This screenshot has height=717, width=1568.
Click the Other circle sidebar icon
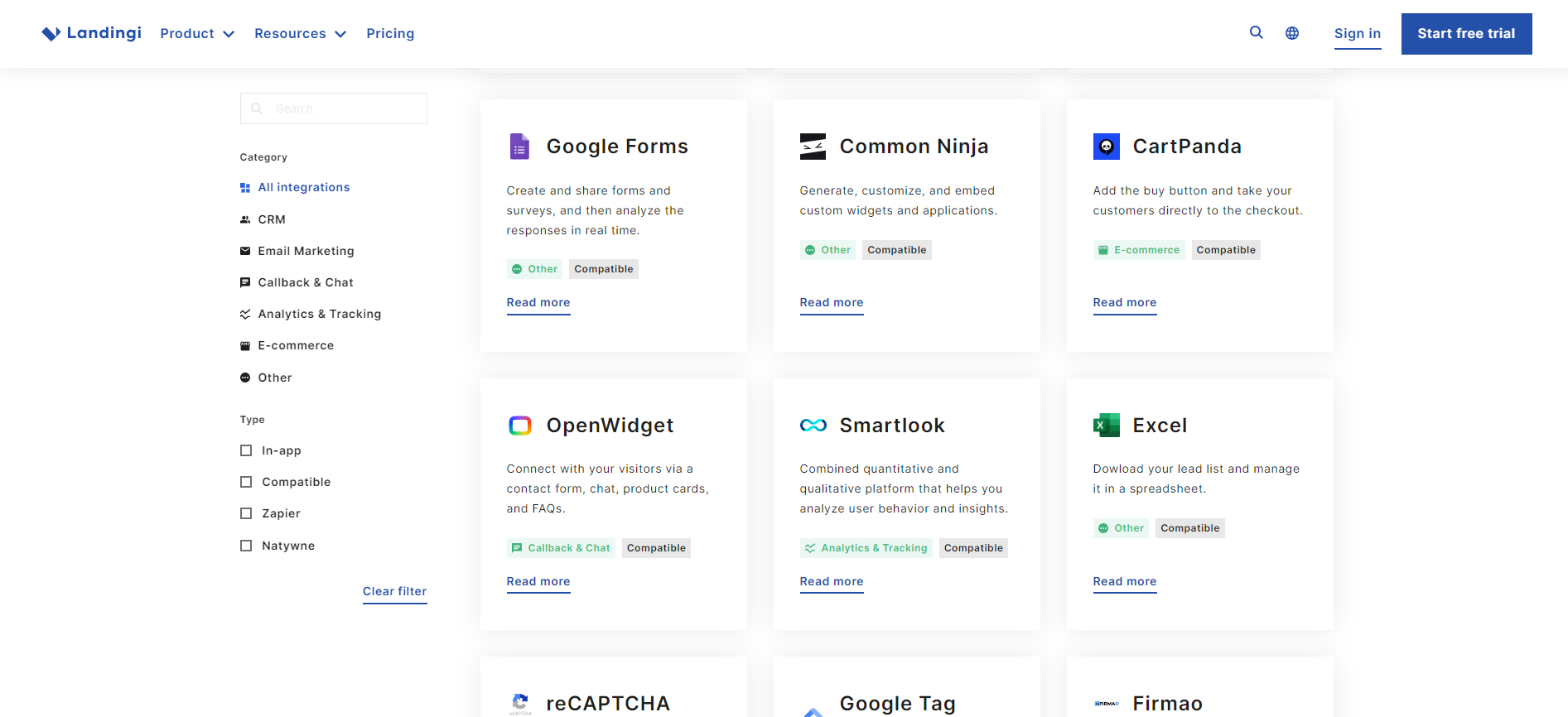coord(245,378)
